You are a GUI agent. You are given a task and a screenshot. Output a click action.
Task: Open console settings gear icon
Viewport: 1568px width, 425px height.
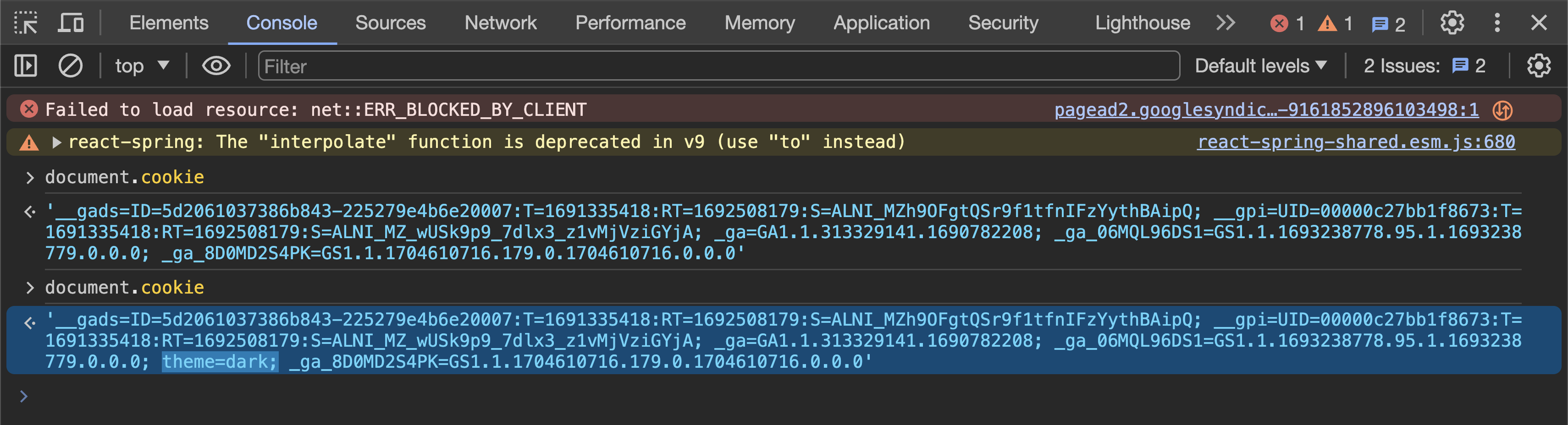click(1538, 65)
